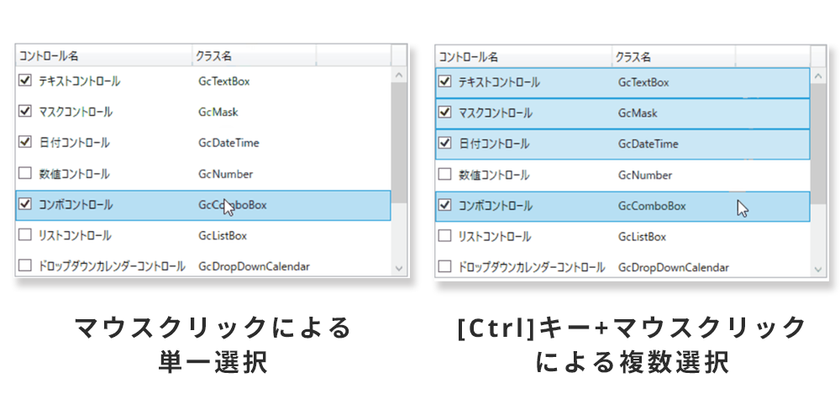Select GcComboBox cell in left list

pyautogui.click(x=232, y=205)
